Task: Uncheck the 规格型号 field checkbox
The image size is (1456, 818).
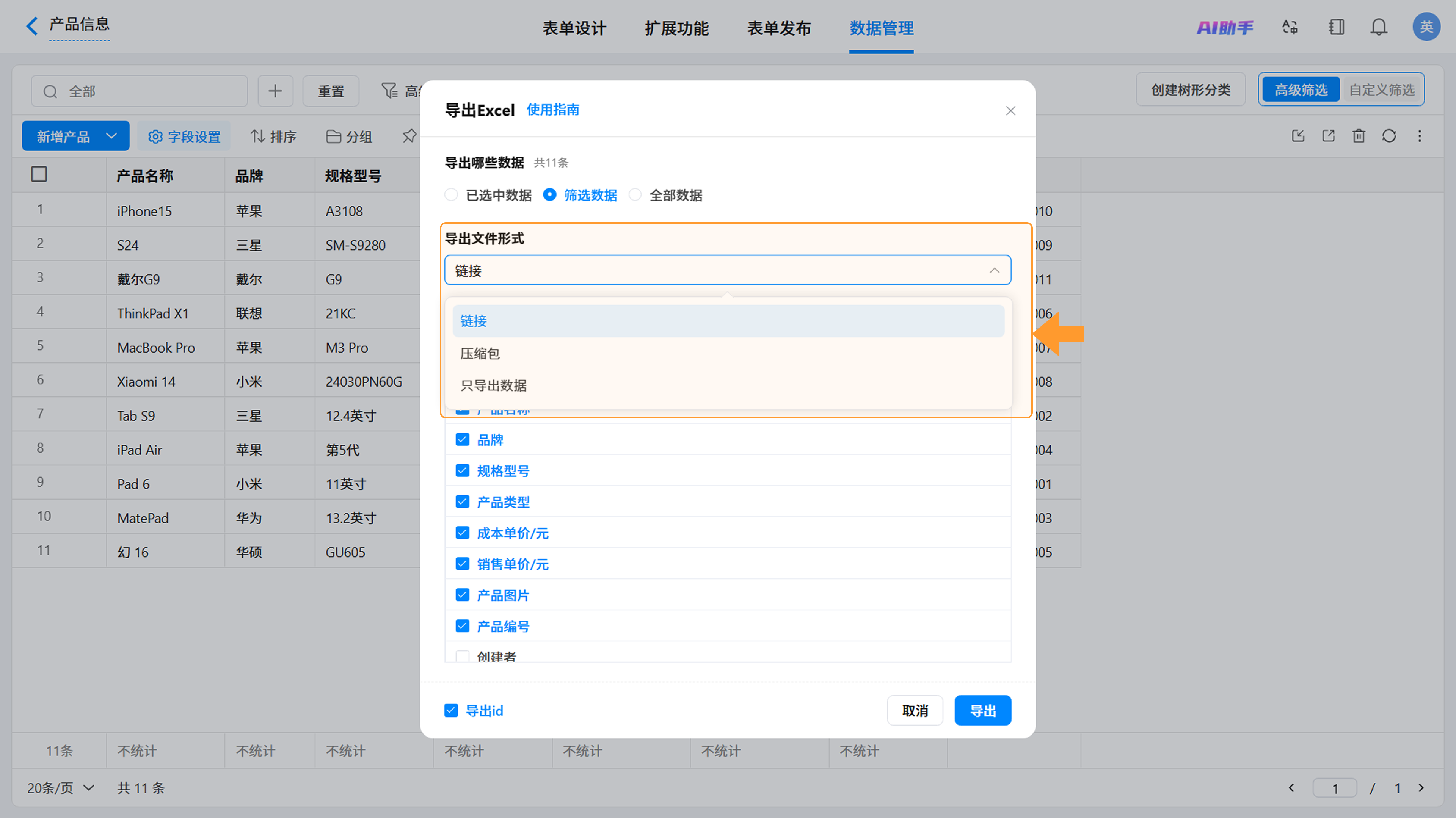Action: tap(462, 470)
